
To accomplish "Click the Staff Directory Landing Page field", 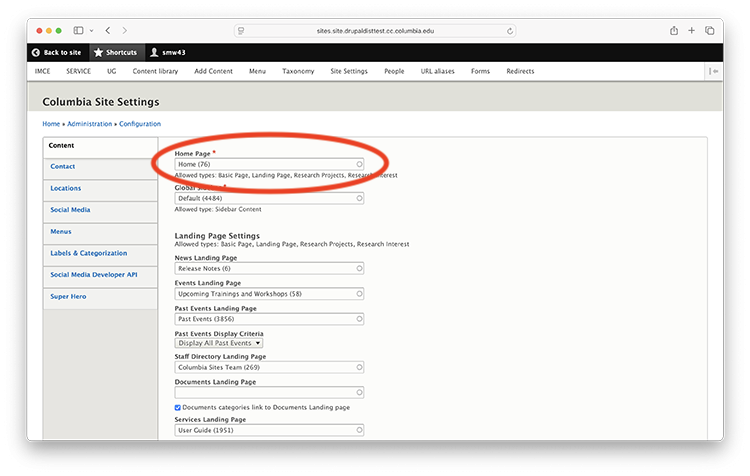I will pyautogui.click(x=269, y=367).
